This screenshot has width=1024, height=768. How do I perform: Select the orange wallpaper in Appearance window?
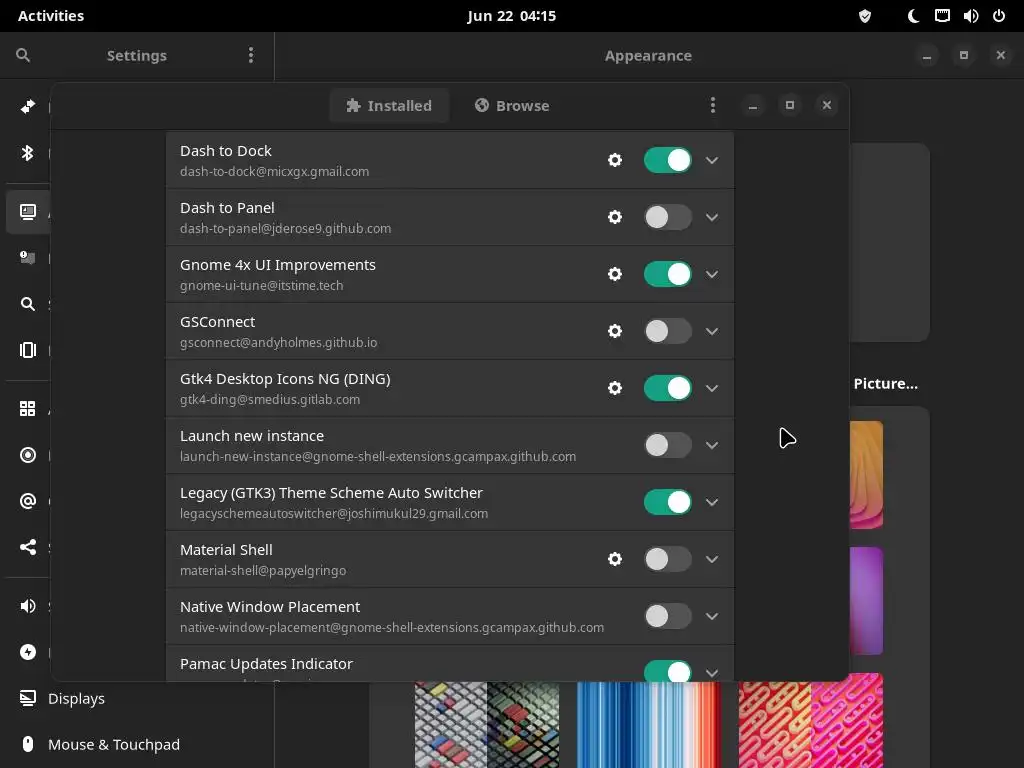click(x=866, y=475)
